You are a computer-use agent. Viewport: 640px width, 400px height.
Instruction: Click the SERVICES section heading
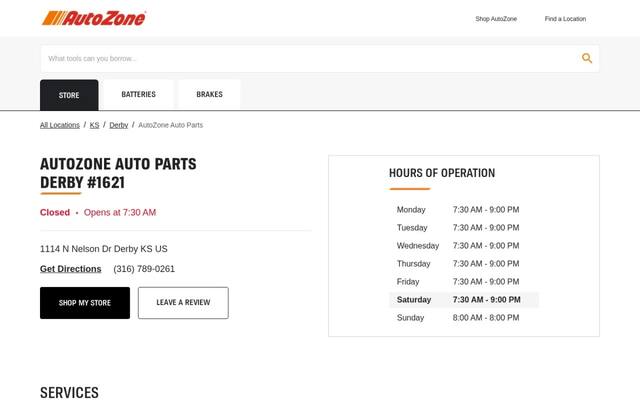tap(69, 392)
